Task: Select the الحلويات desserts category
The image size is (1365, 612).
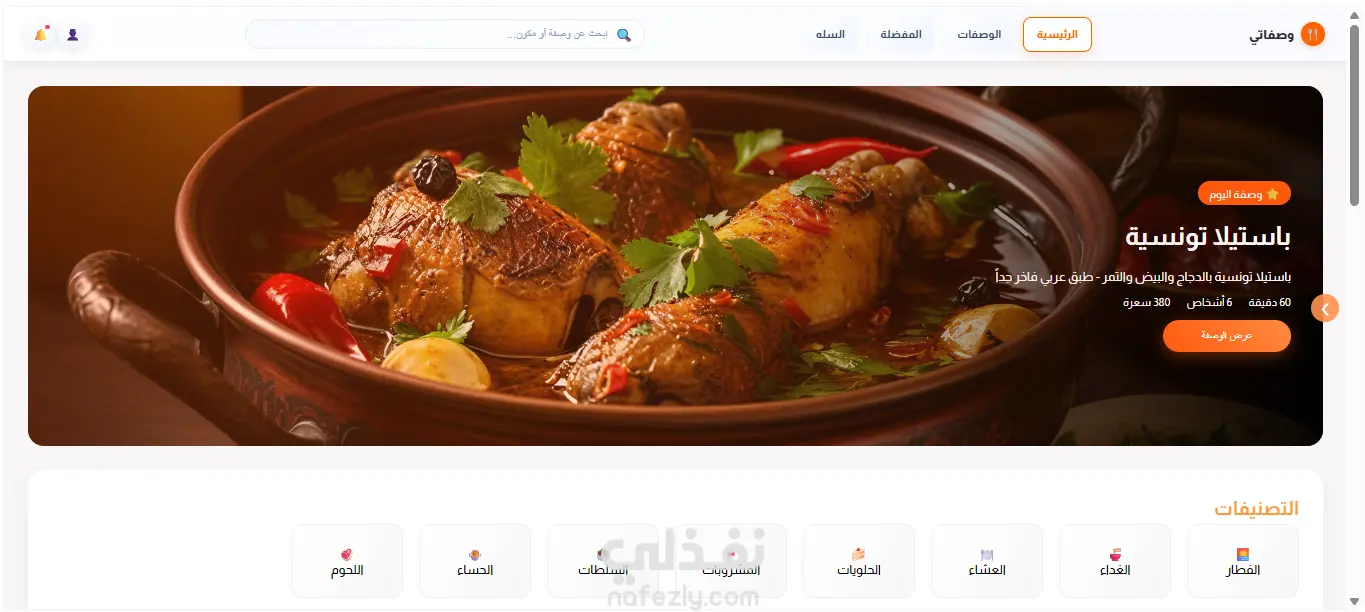Action: 859,561
